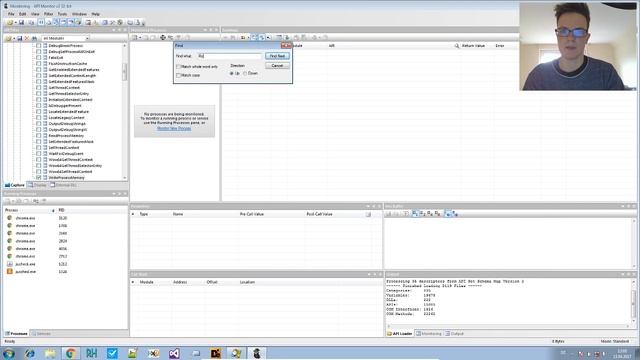This screenshot has height=360, width=640.
Task: Click the save icon in the API Filter toolbar
Action: 19,38
